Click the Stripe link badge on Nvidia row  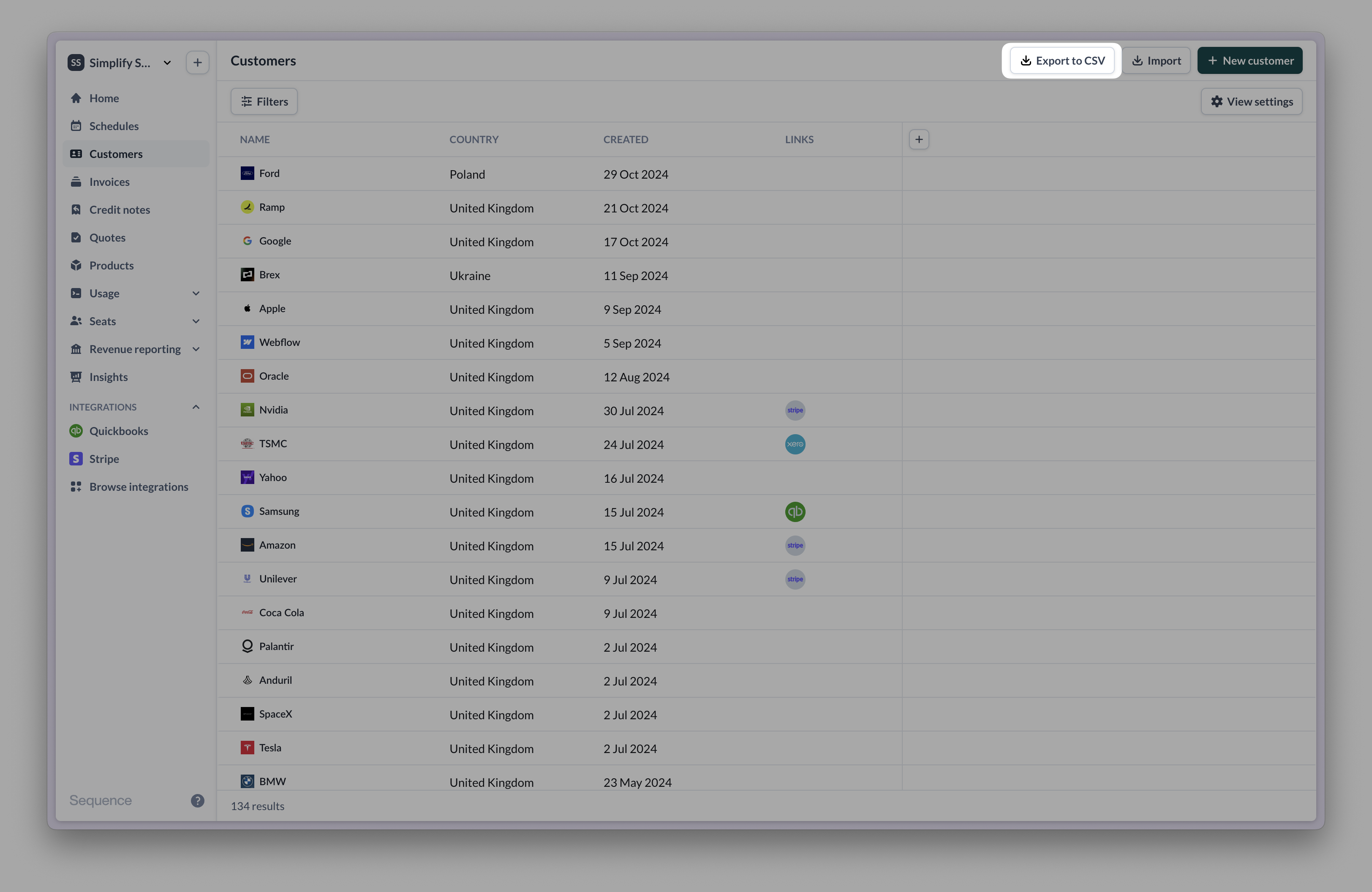click(x=795, y=410)
